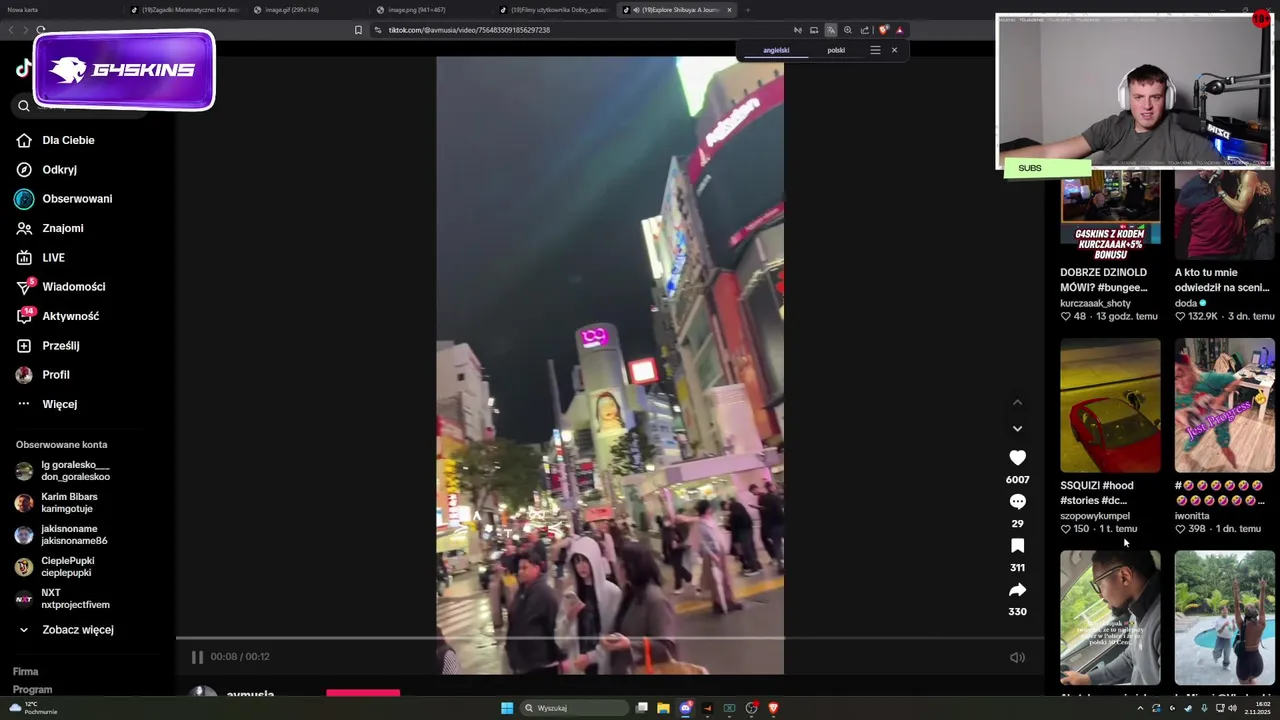Open the Windows Start menu

pyautogui.click(x=507, y=708)
